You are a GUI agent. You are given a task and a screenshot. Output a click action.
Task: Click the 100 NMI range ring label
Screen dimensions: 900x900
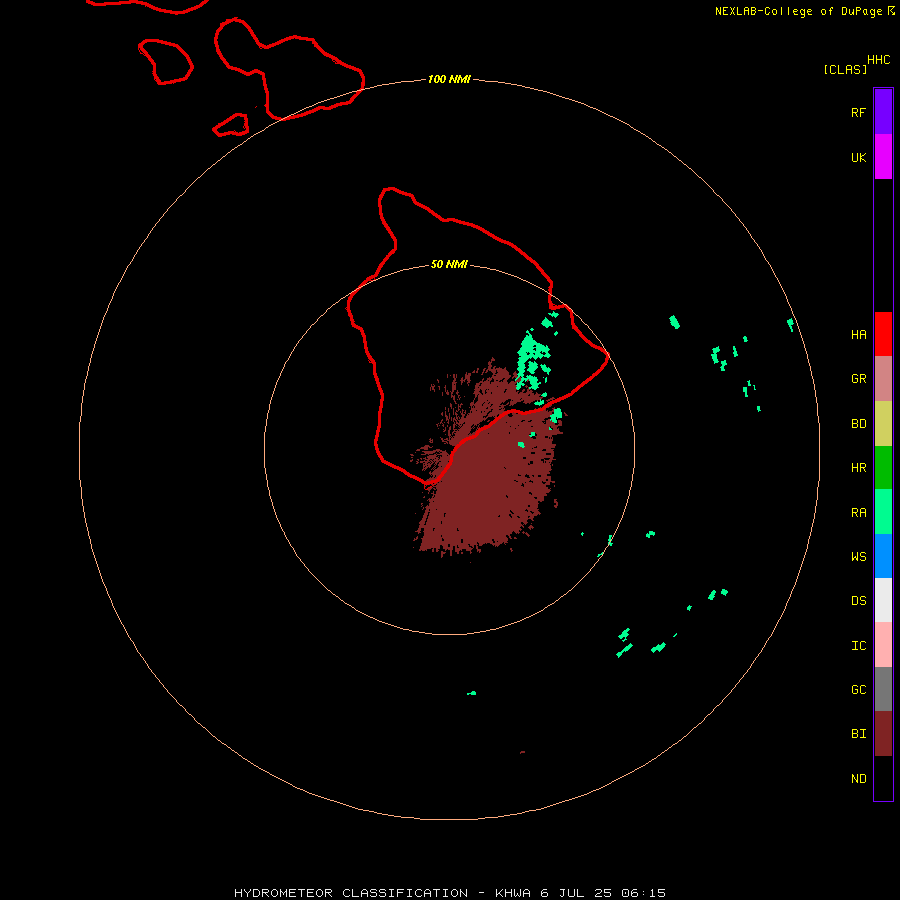pyautogui.click(x=449, y=79)
